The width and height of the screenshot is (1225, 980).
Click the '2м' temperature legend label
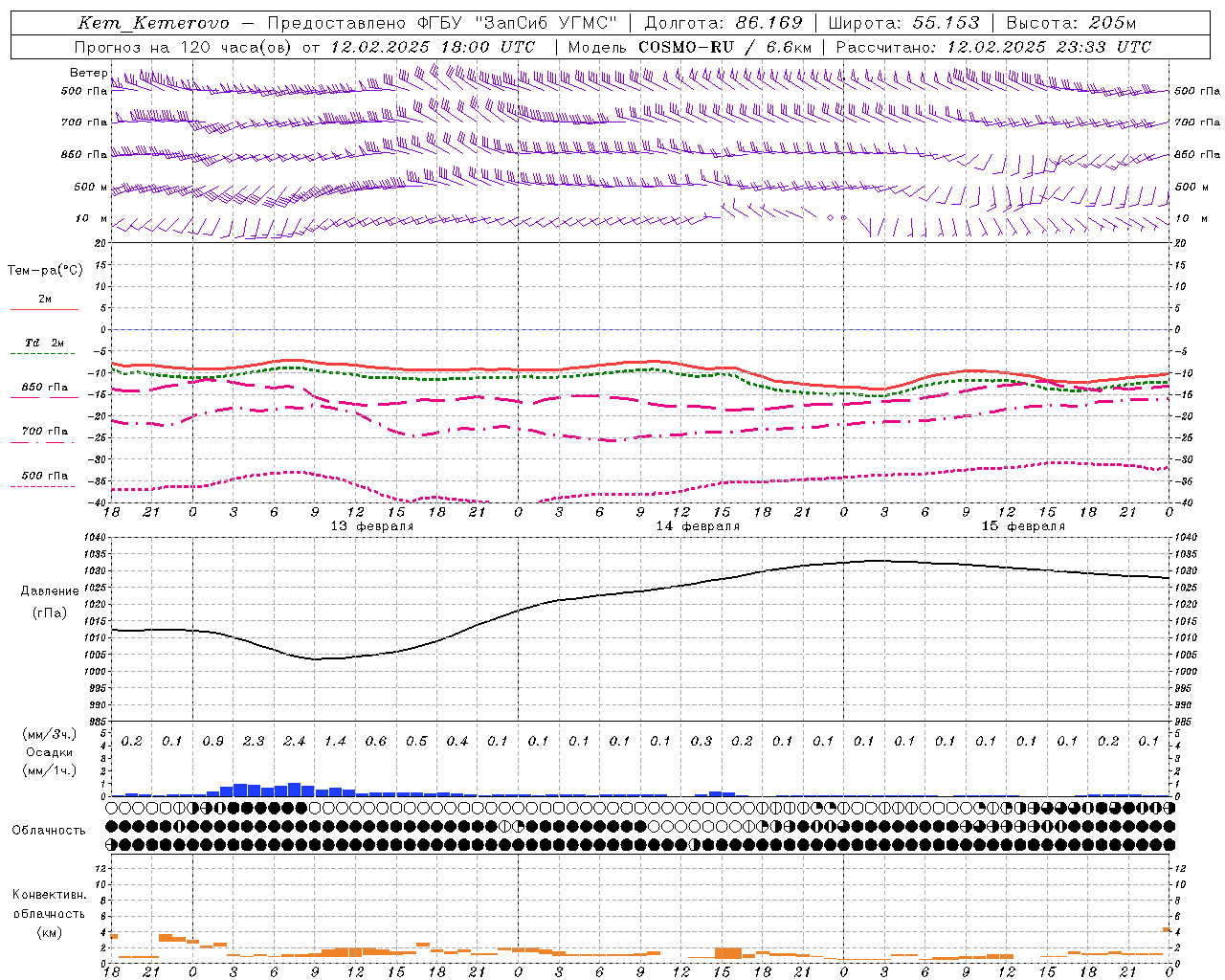click(45, 299)
